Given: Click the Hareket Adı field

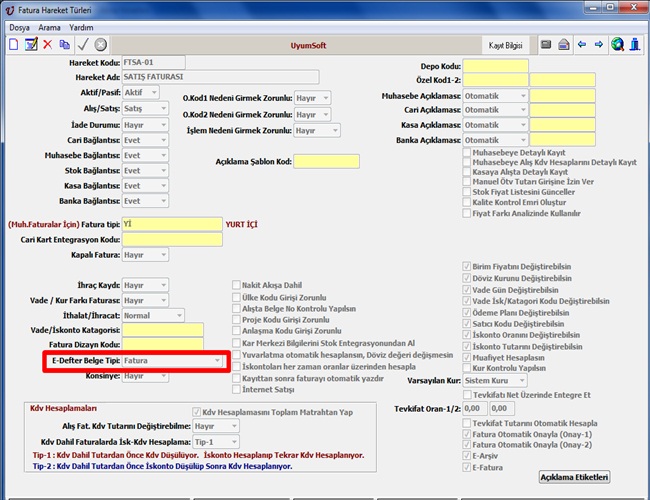Looking at the screenshot, I should 221,77.
